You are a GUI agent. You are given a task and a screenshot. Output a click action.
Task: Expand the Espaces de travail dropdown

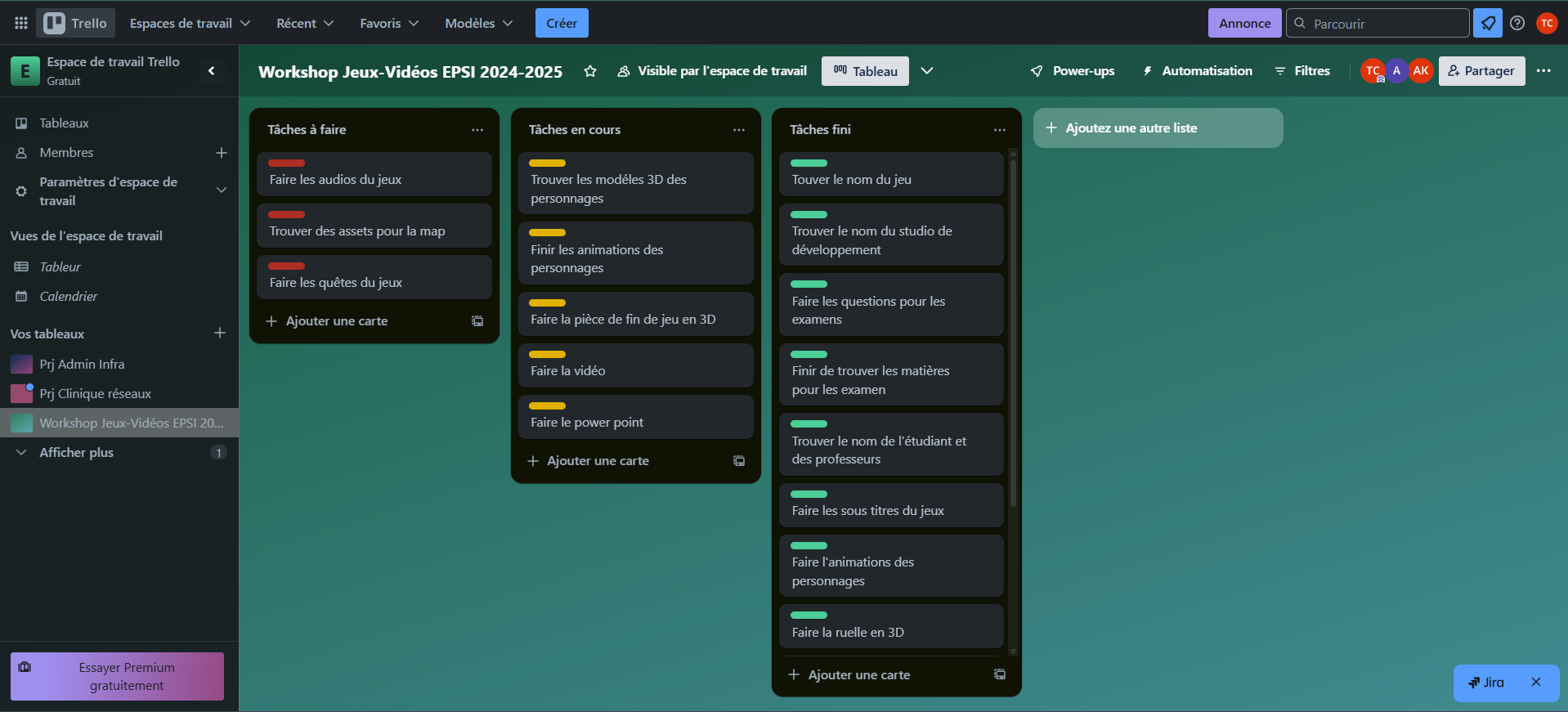tap(190, 23)
